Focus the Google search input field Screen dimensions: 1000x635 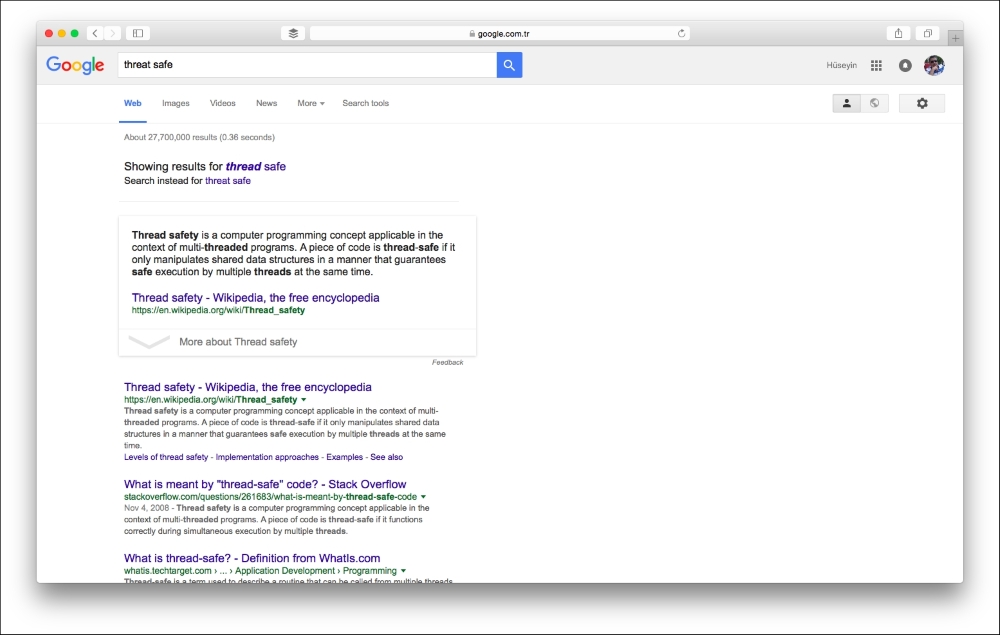(307, 64)
